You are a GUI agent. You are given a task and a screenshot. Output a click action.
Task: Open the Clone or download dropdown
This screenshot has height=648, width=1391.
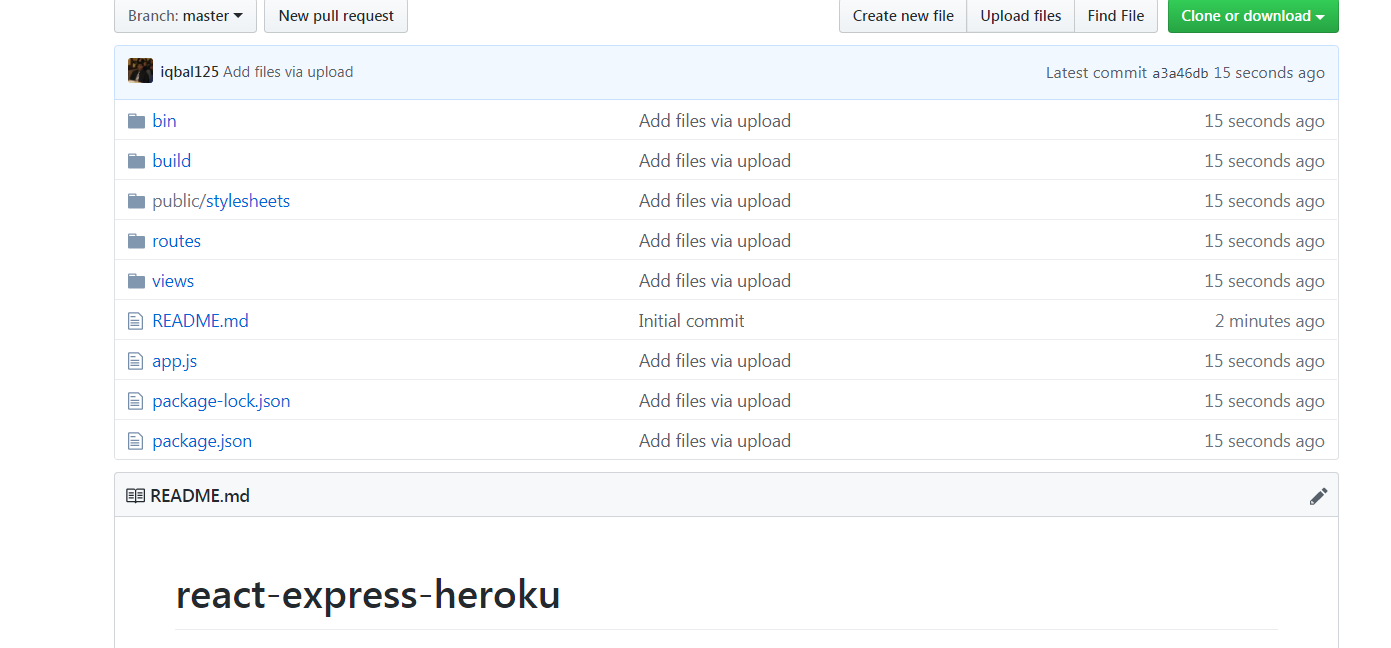[x=1253, y=16]
